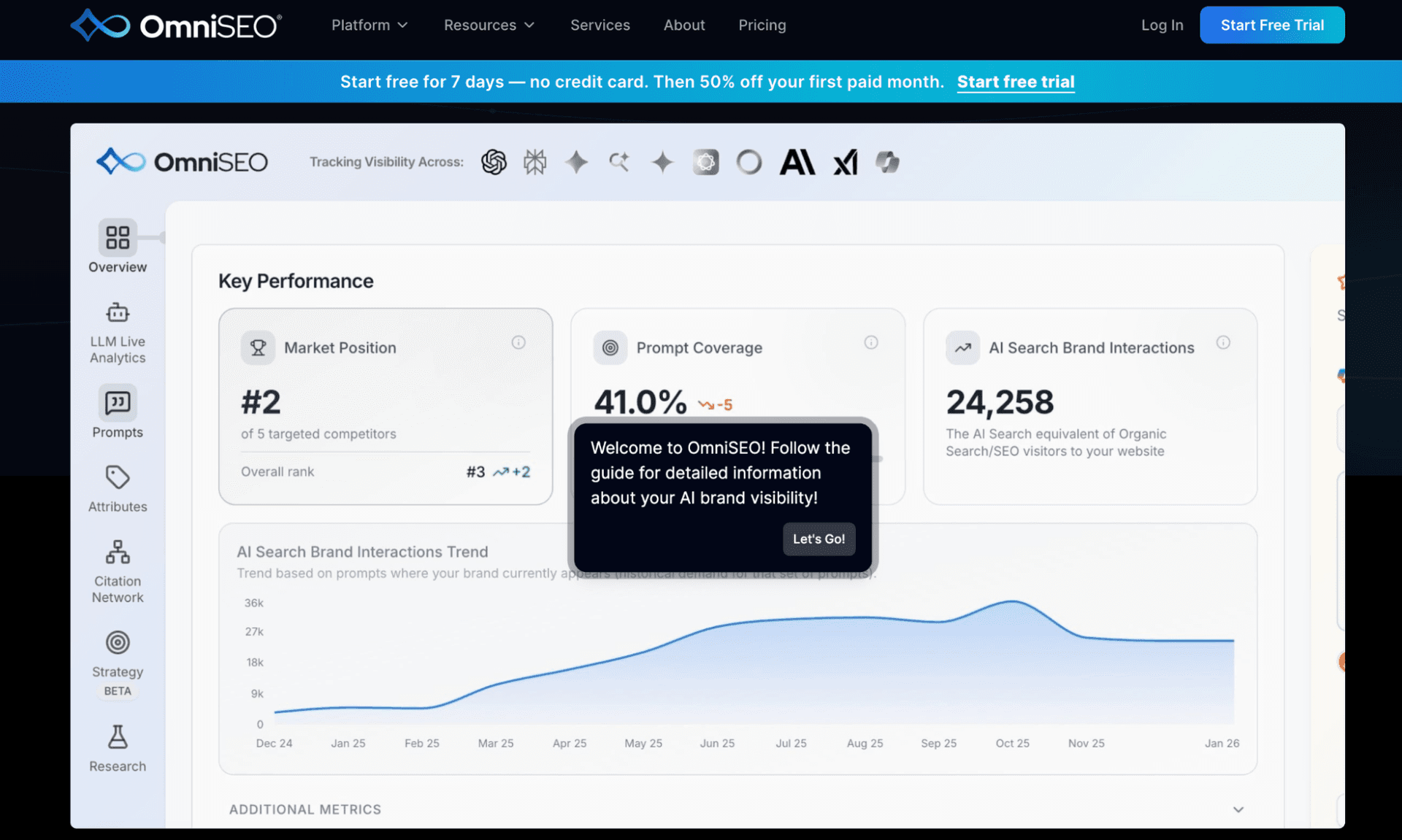
Task: Click the Anthropic logo icon
Action: coord(797,162)
